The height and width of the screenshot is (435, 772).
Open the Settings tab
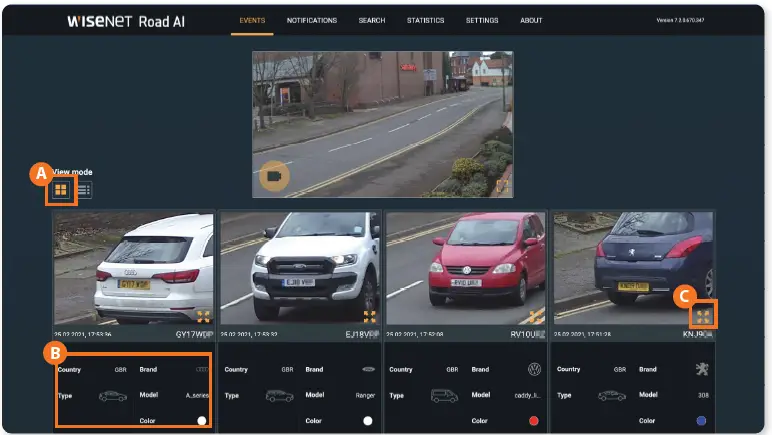point(482,21)
